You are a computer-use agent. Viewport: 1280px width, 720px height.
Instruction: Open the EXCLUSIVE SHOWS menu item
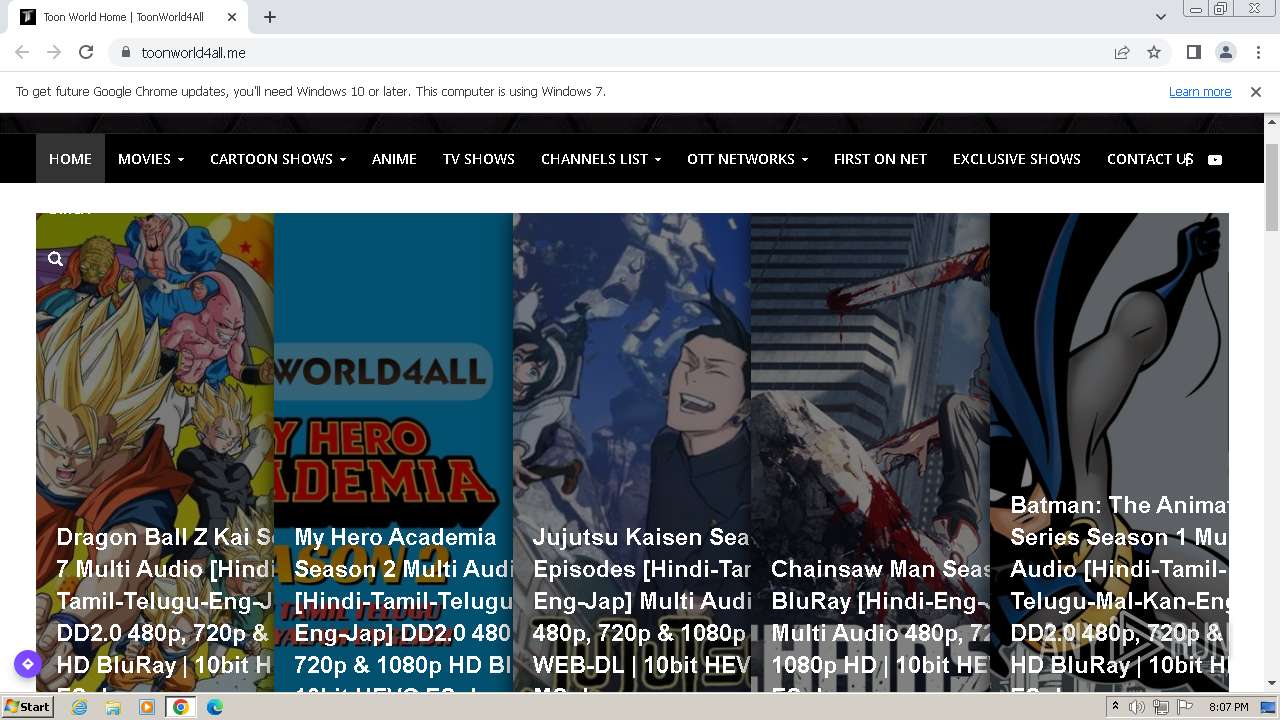[1017, 159]
